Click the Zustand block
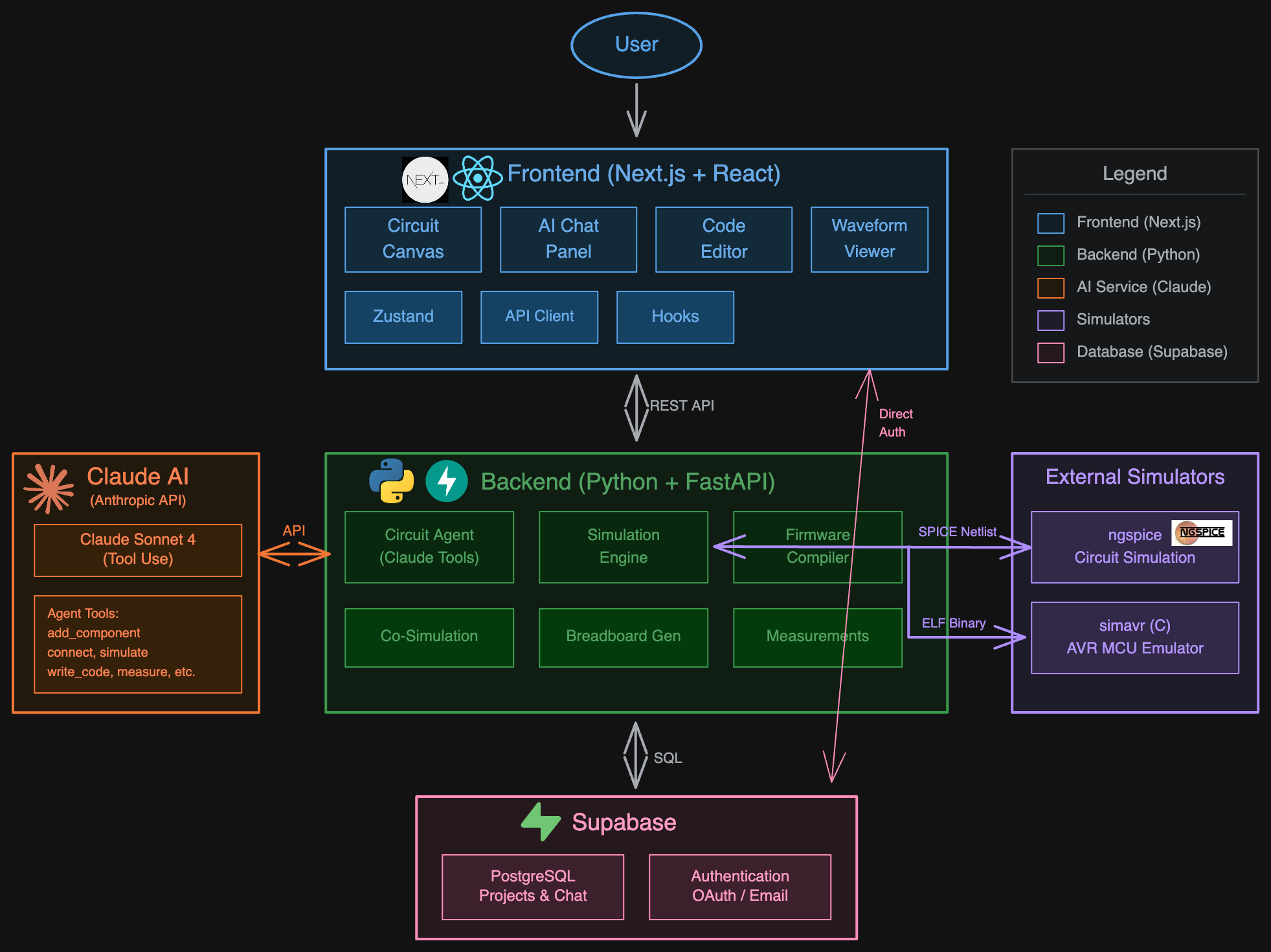The image size is (1271, 952). (403, 317)
